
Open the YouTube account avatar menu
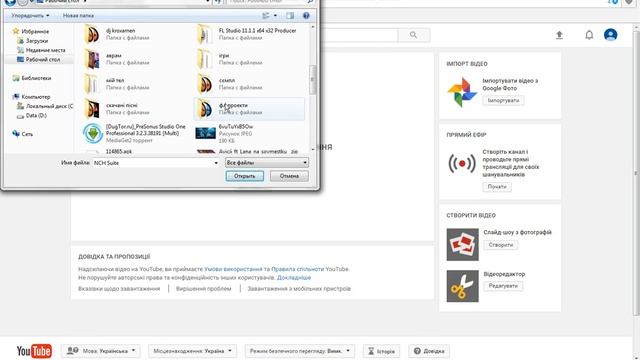tap(611, 35)
